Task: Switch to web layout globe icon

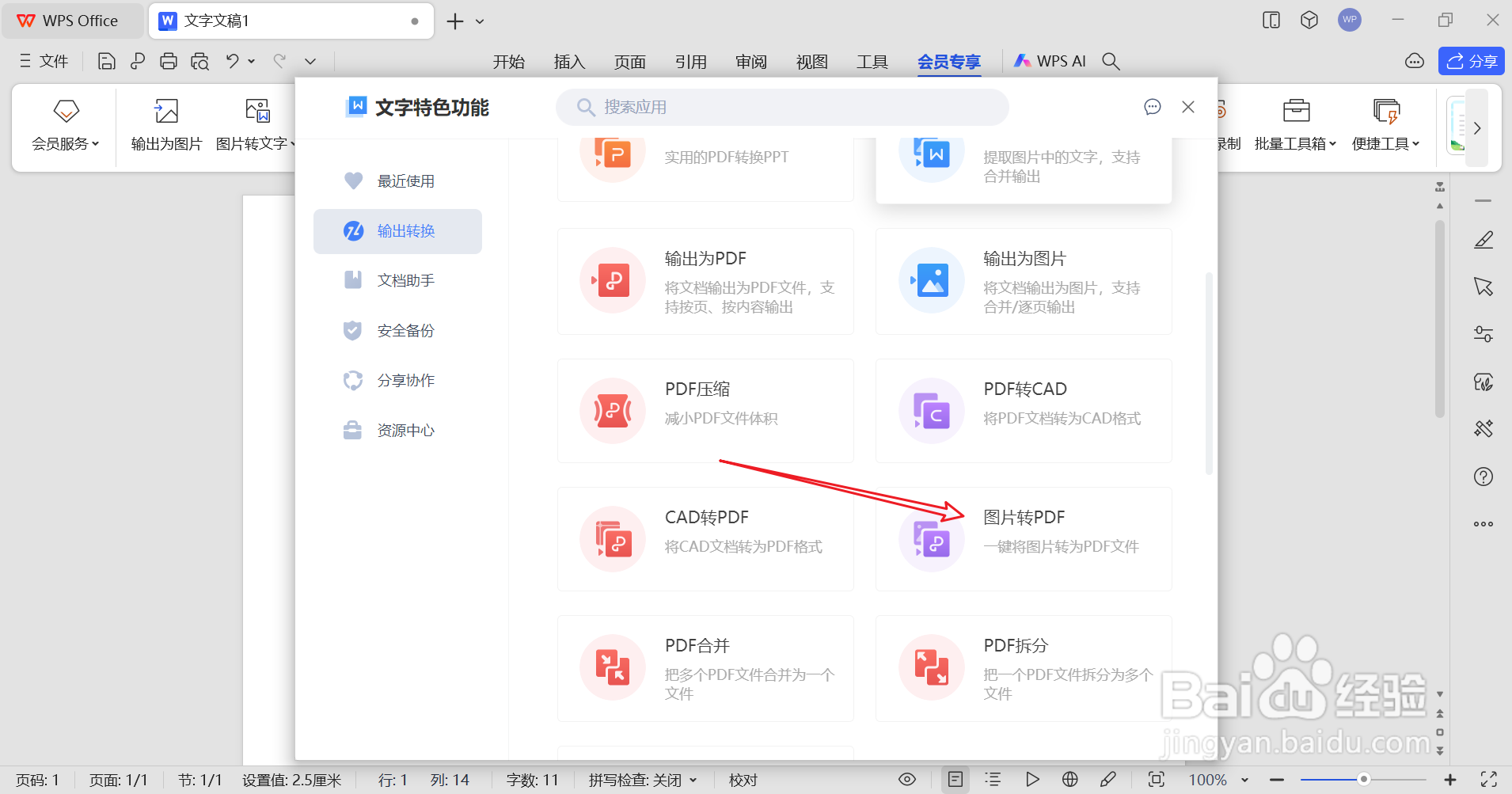Action: 1070,780
